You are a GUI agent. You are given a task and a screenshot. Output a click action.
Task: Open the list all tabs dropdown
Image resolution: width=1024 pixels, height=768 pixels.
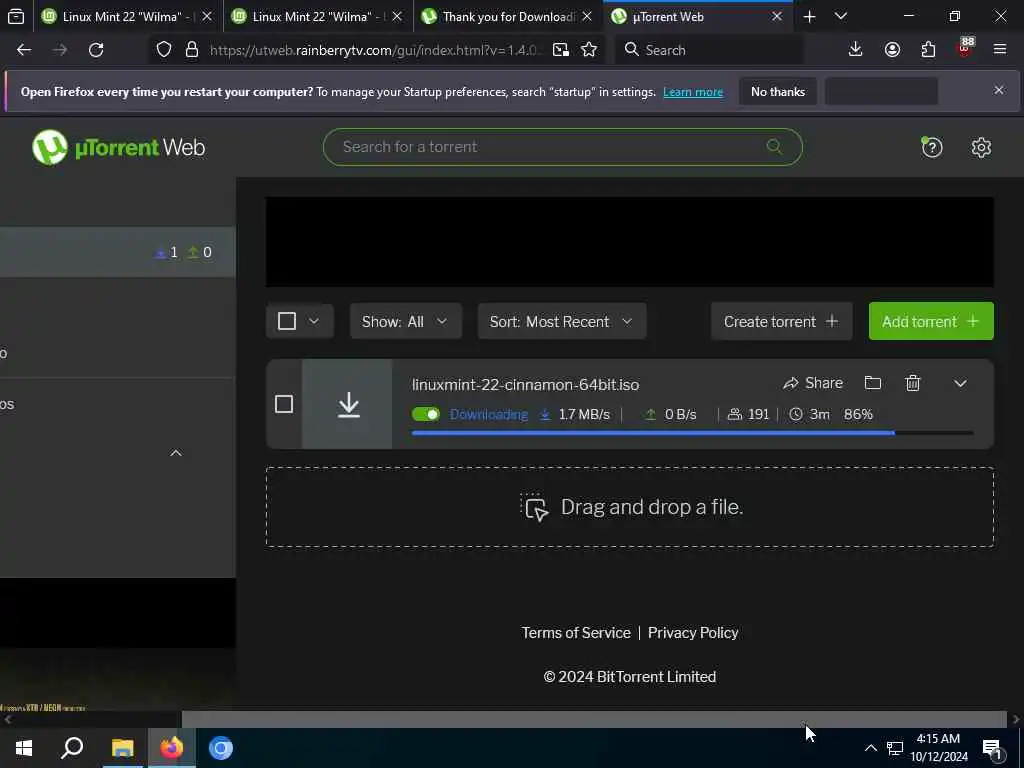(840, 16)
